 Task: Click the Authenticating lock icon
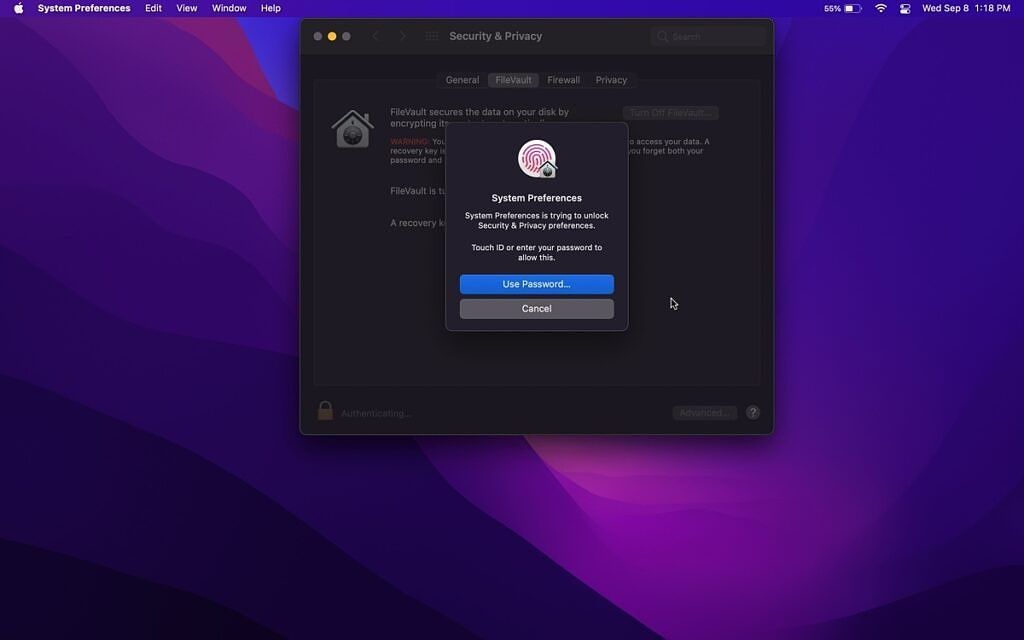pyautogui.click(x=325, y=410)
